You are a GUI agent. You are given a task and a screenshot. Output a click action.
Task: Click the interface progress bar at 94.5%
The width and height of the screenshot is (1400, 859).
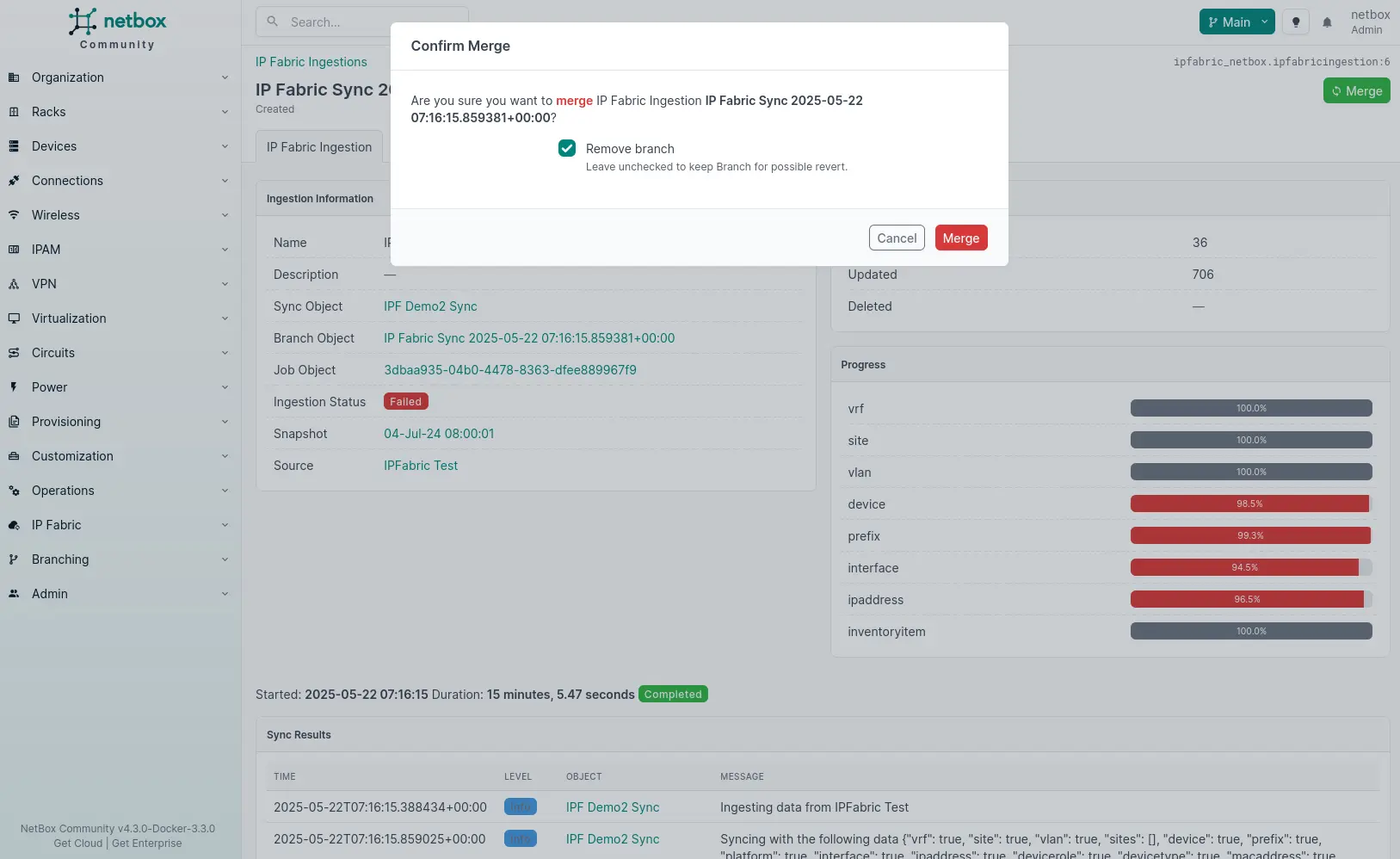(x=1250, y=568)
